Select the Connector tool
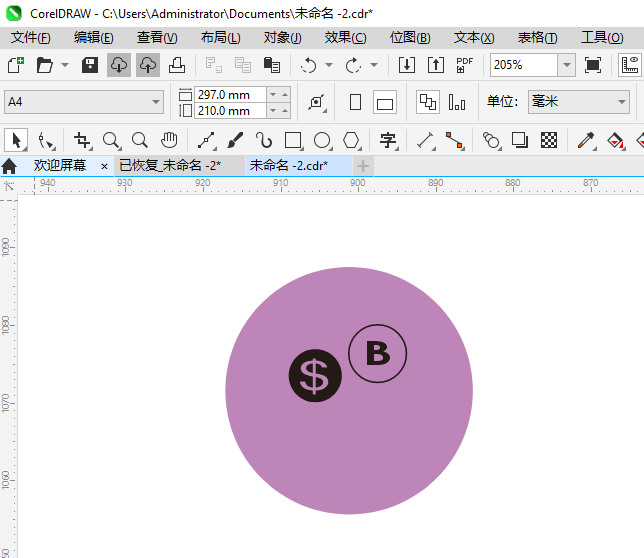Screen dimensions: 644x558 point(455,140)
